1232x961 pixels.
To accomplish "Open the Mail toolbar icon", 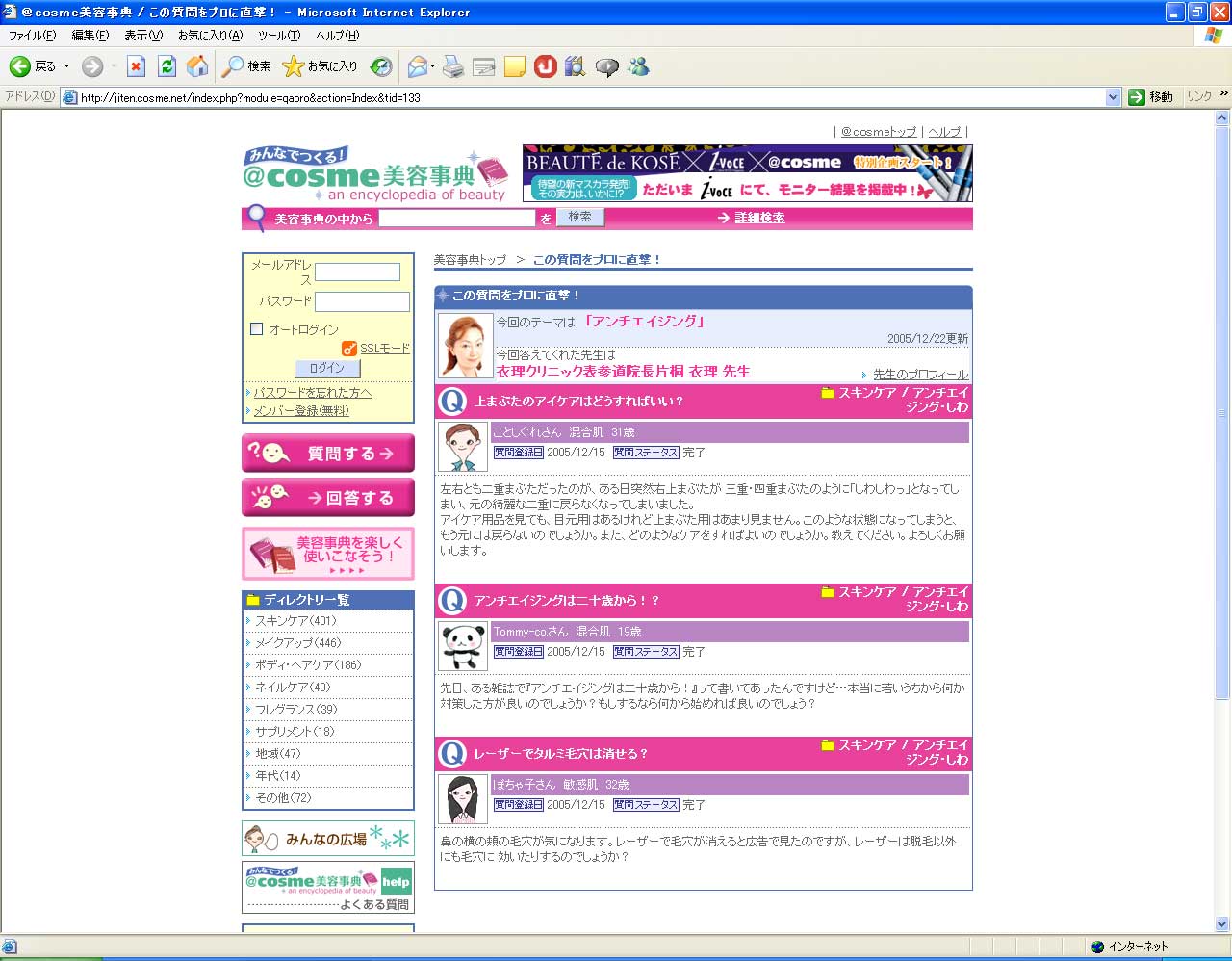I will [x=417, y=66].
